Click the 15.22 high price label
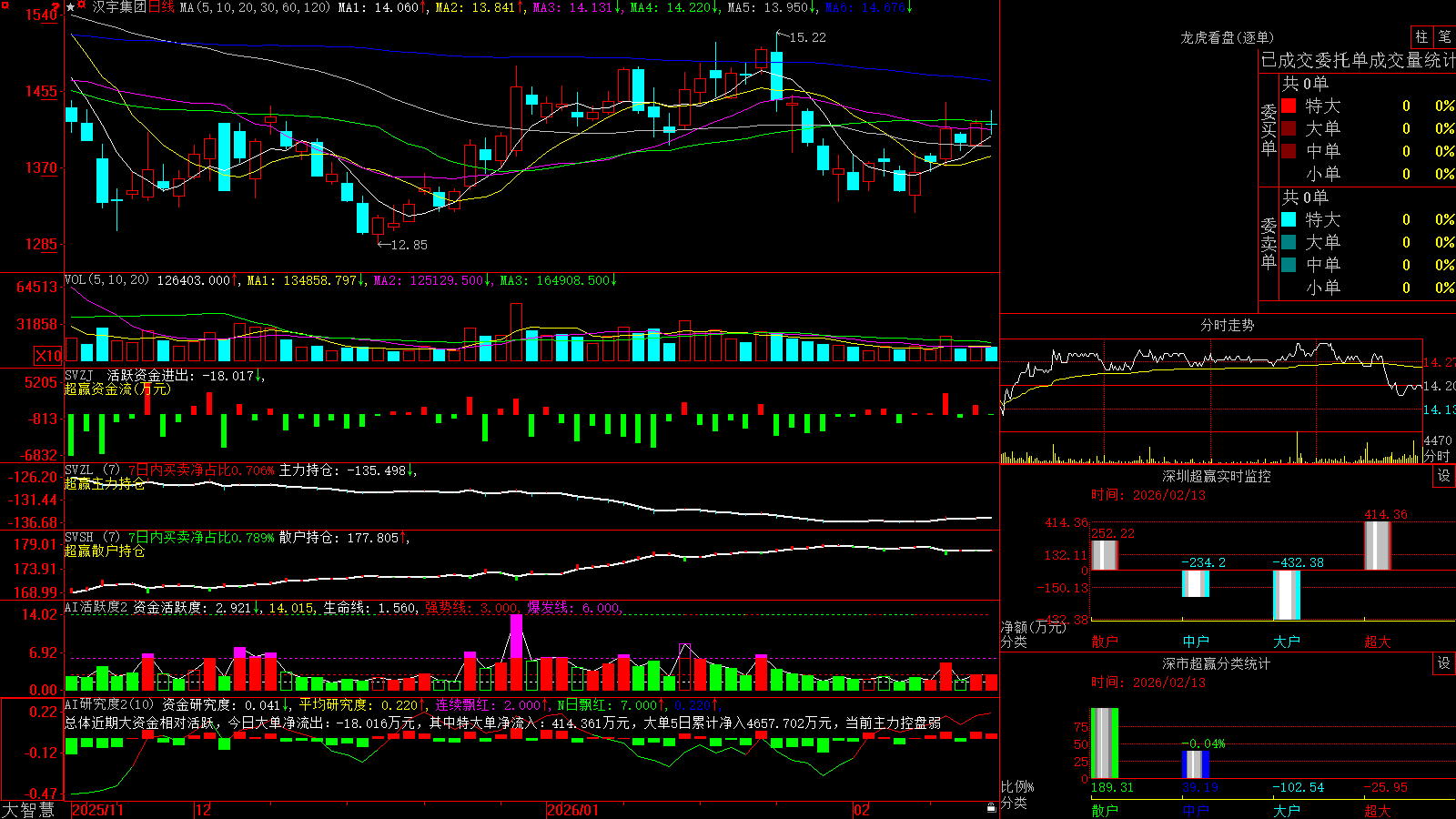The width and height of the screenshot is (1456, 819). 807,37
